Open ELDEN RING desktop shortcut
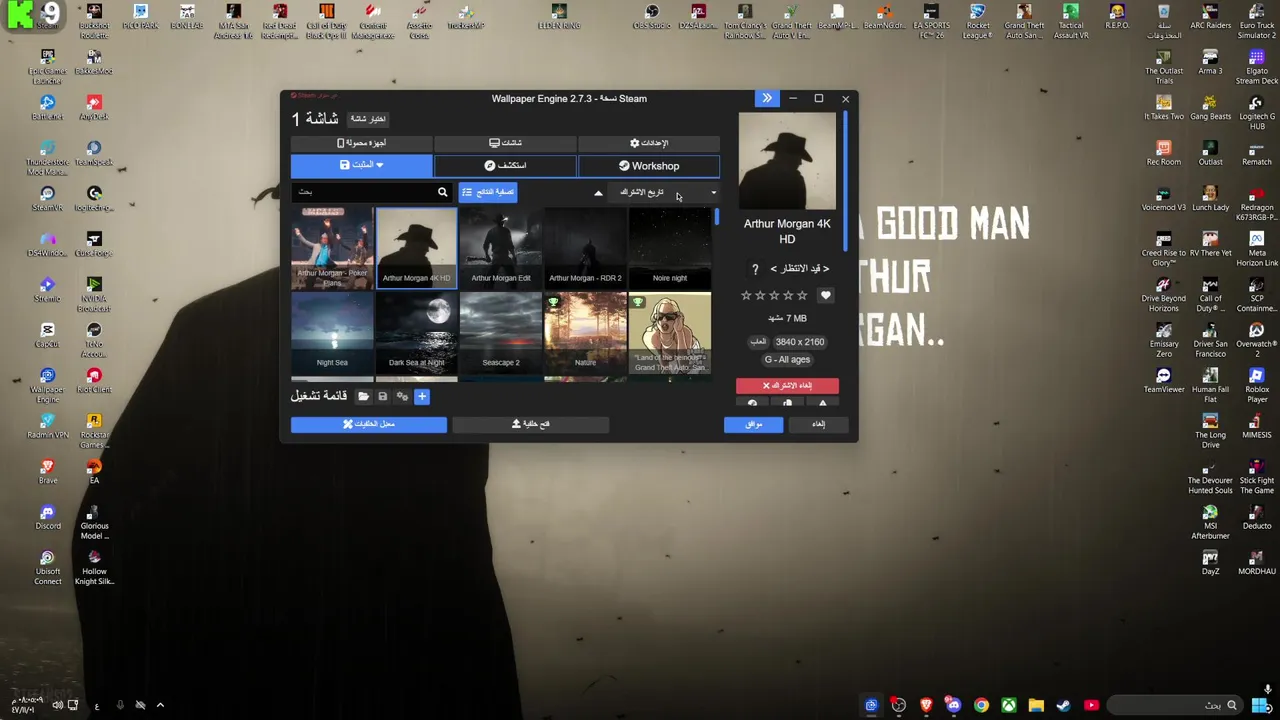Screen dimensions: 1280x720 [x=559, y=17]
